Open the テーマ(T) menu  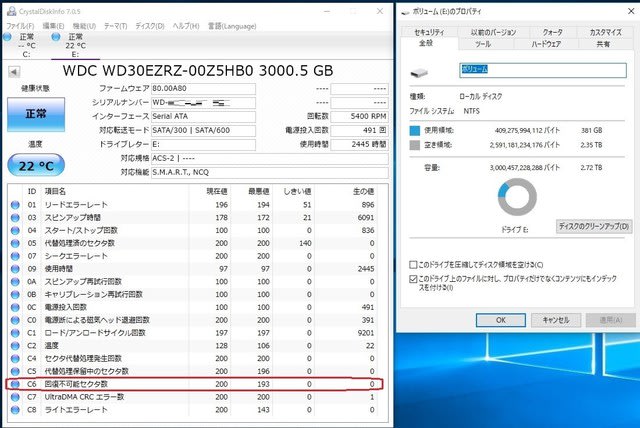[x=116, y=26]
